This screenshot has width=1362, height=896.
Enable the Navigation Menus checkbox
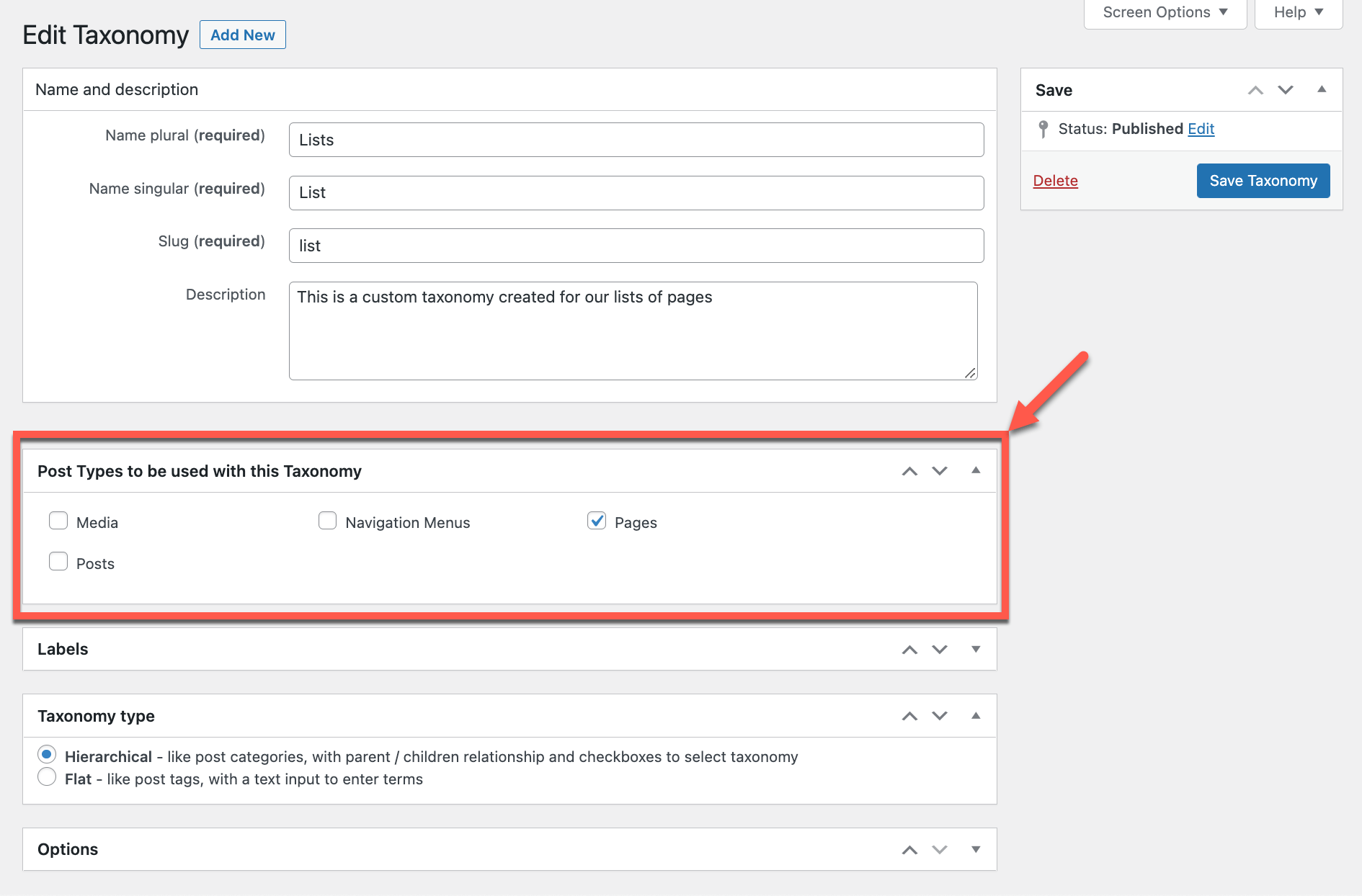327,521
